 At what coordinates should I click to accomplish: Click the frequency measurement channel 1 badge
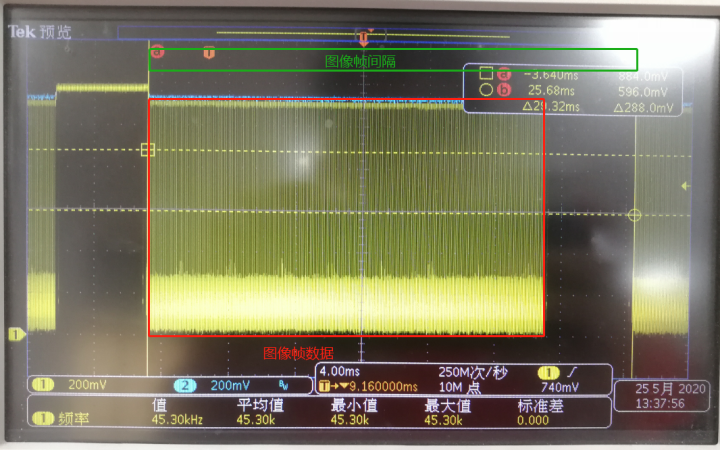43,418
